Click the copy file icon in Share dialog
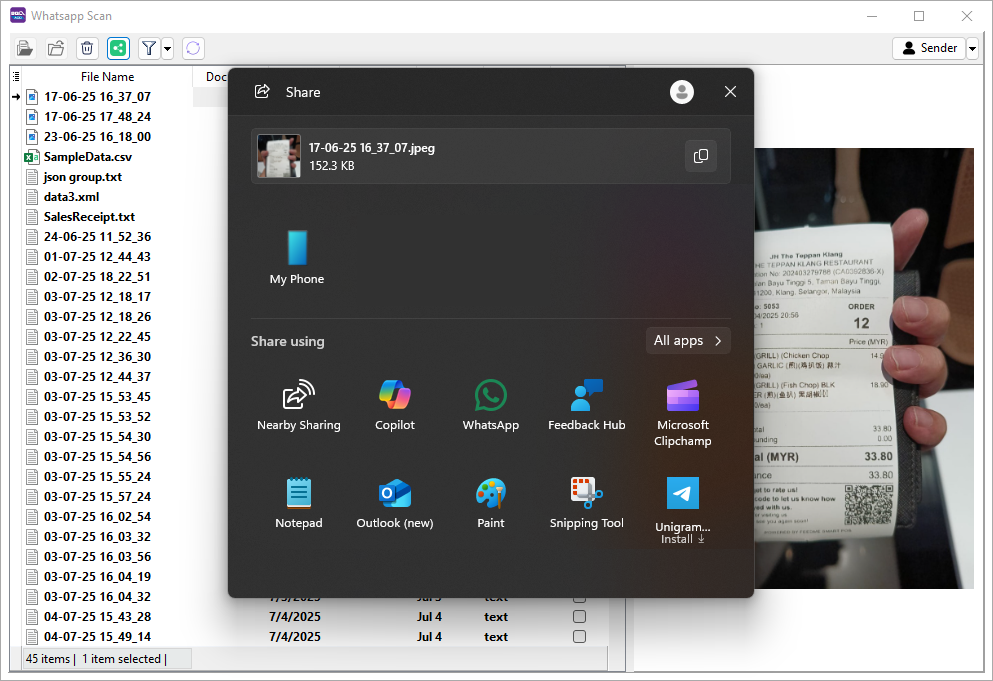Image resolution: width=993 pixels, height=681 pixels. click(700, 156)
